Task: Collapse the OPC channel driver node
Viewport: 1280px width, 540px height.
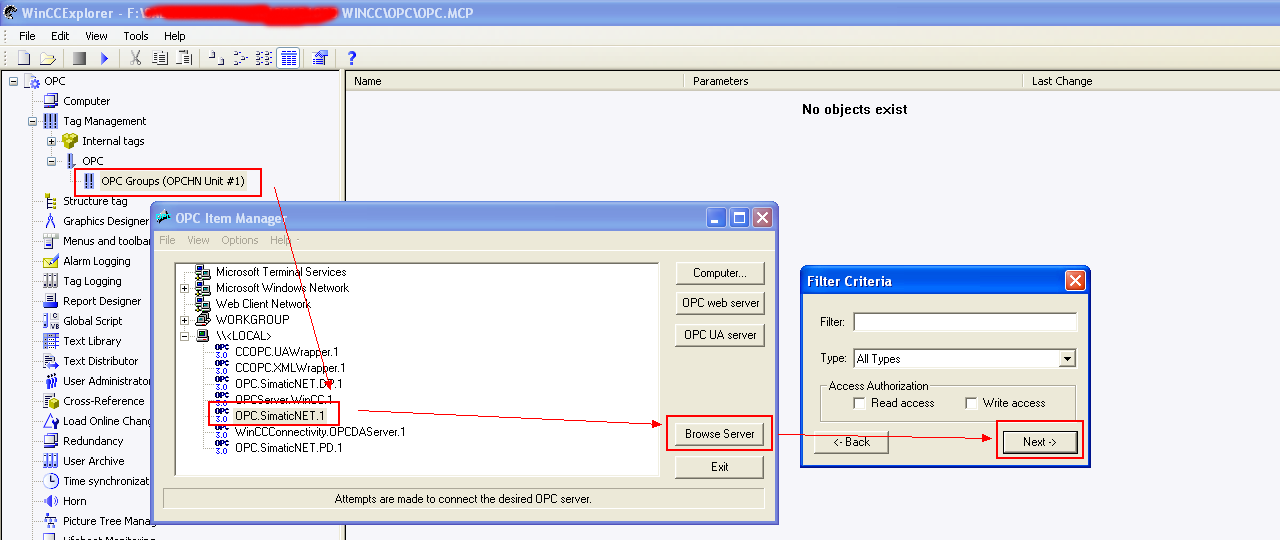Action: click(52, 161)
